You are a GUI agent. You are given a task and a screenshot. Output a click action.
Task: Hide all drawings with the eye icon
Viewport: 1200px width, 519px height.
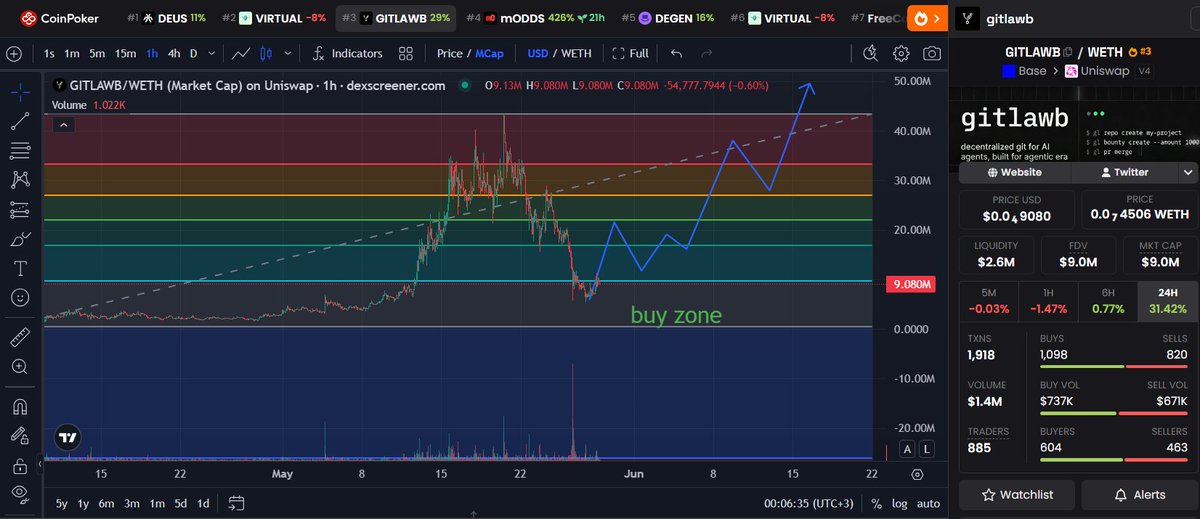coord(20,493)
